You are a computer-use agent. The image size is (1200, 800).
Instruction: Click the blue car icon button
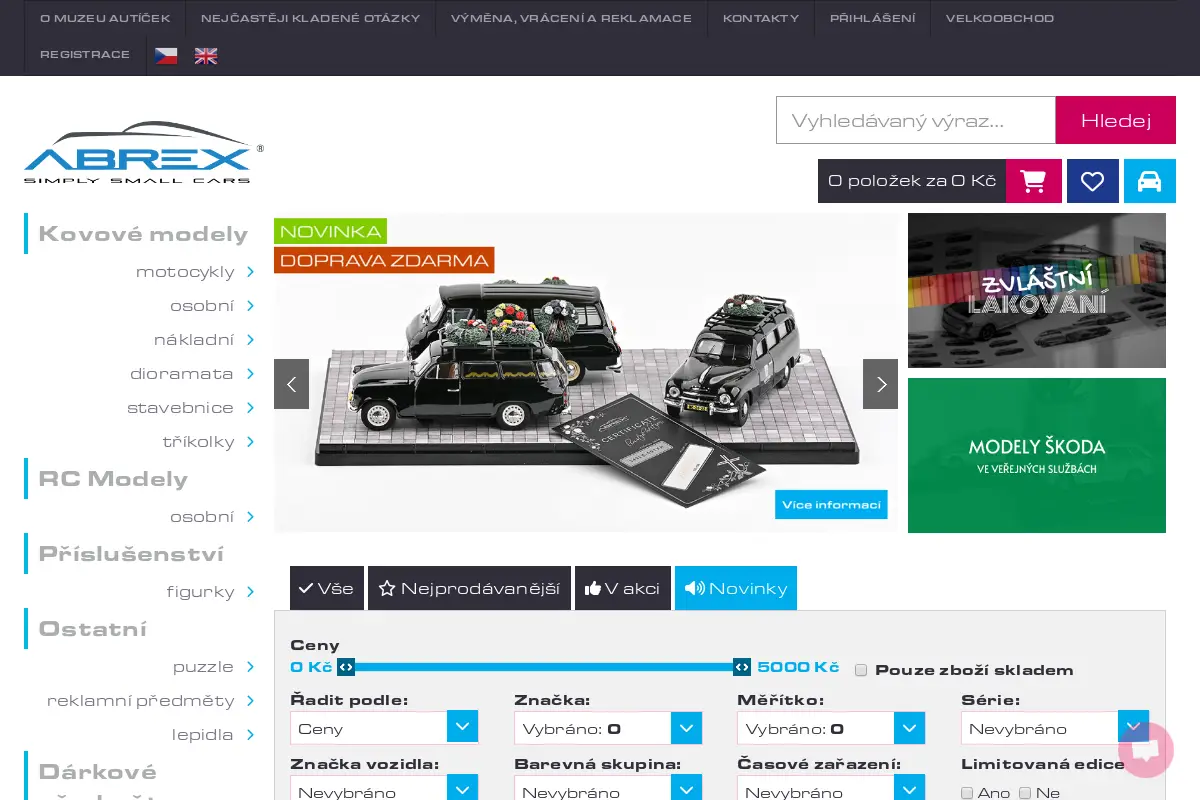point(1150,181)
